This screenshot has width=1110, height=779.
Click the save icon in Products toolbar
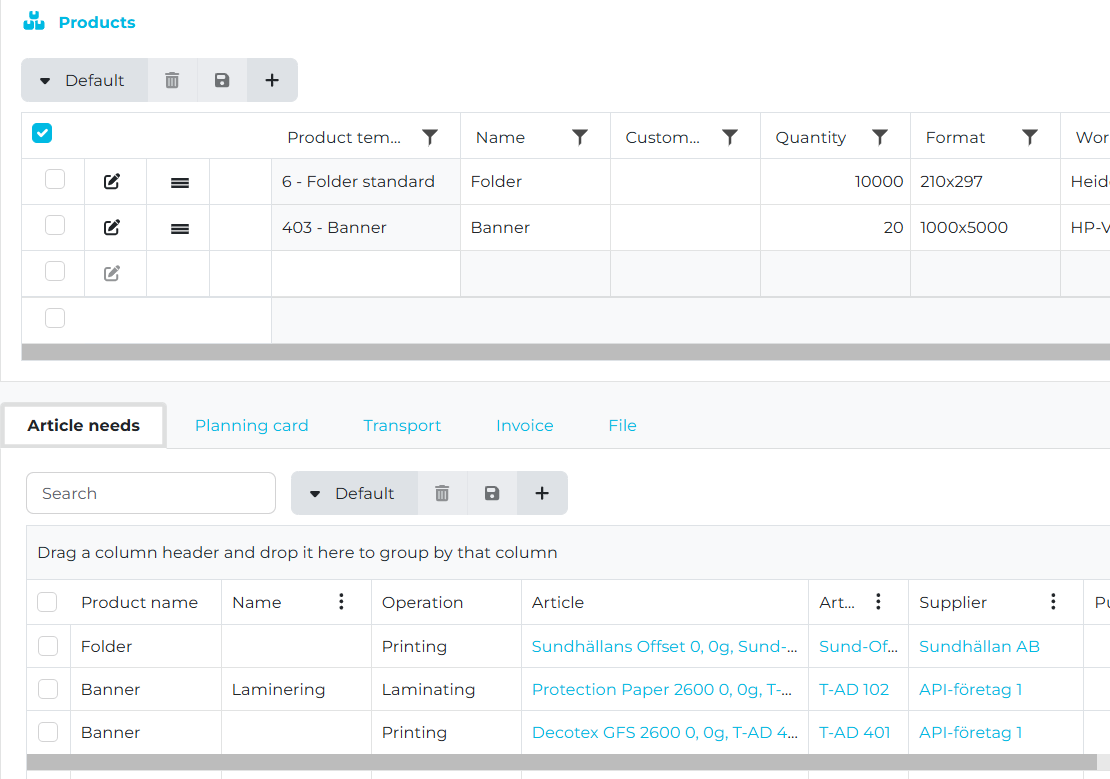(222, 80)
